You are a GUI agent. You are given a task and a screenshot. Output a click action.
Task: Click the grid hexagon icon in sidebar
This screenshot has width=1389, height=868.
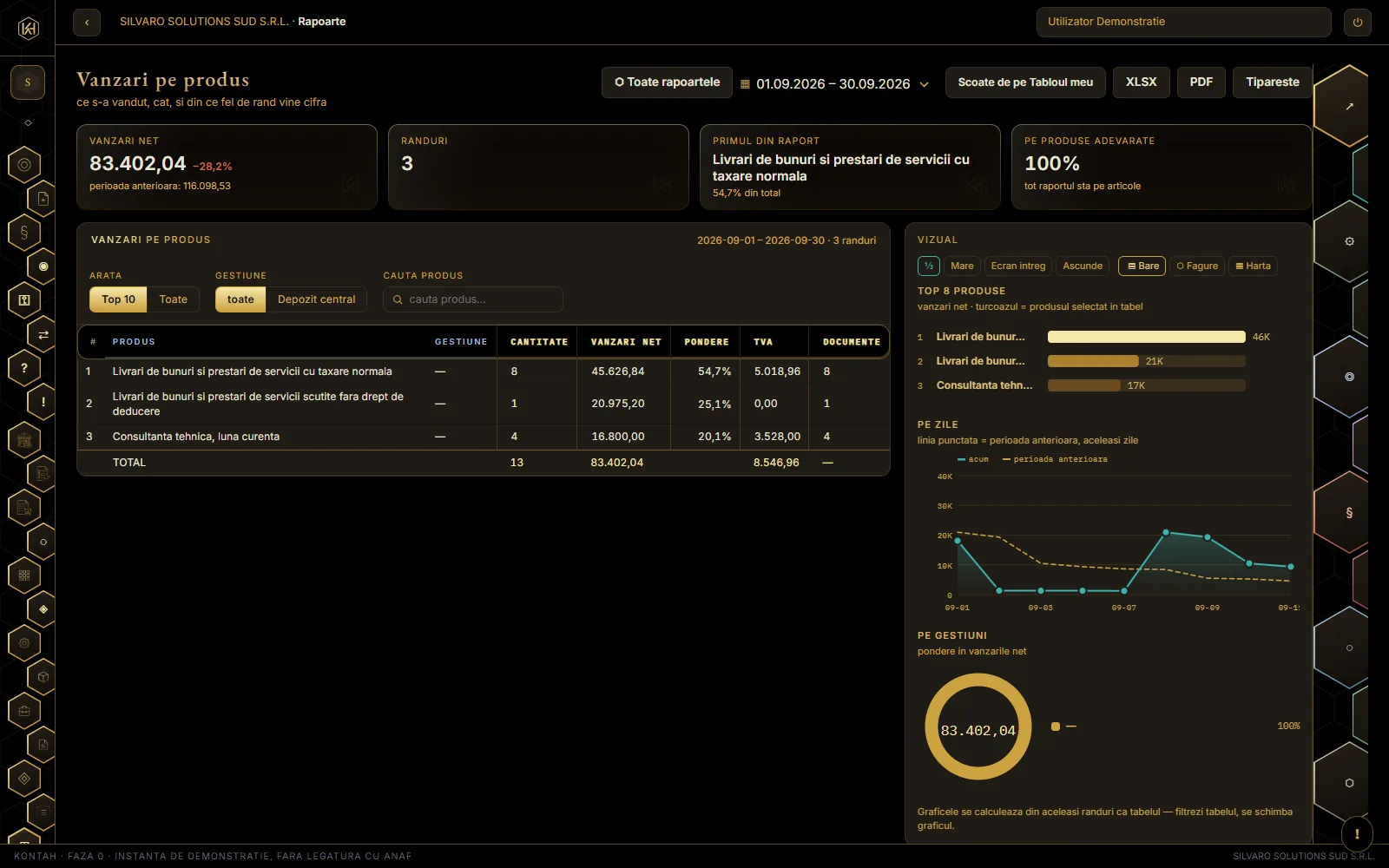[24, 575]
